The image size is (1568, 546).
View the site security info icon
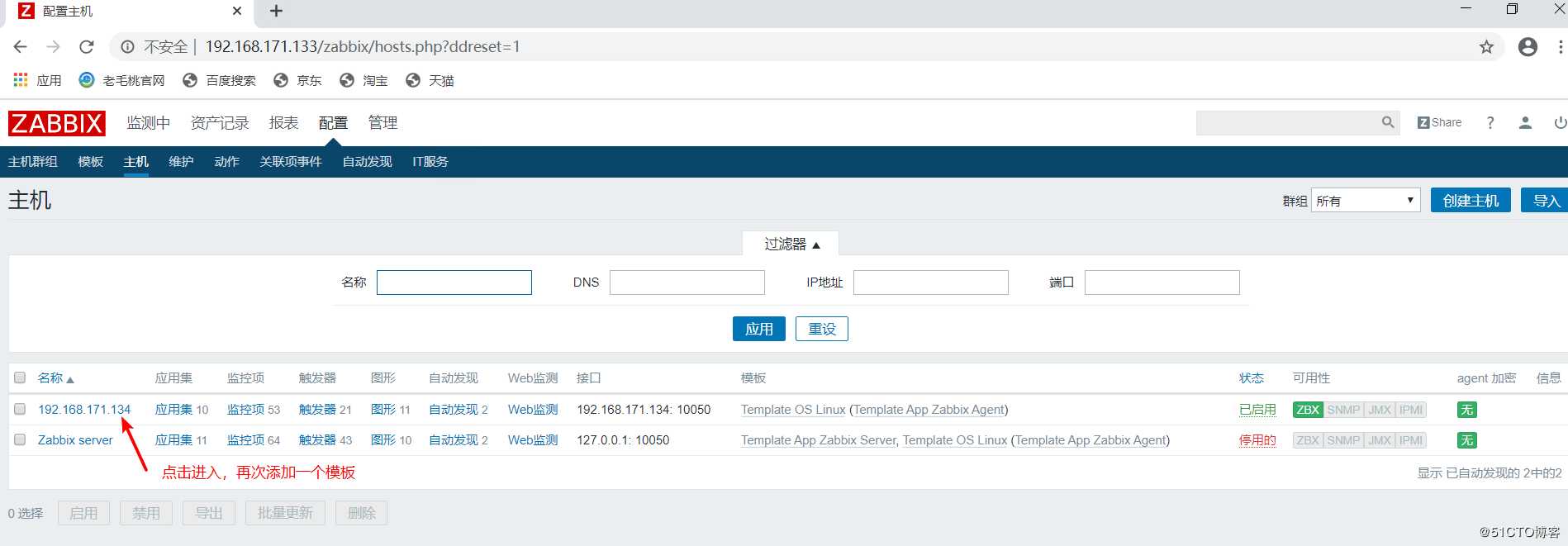127,47
